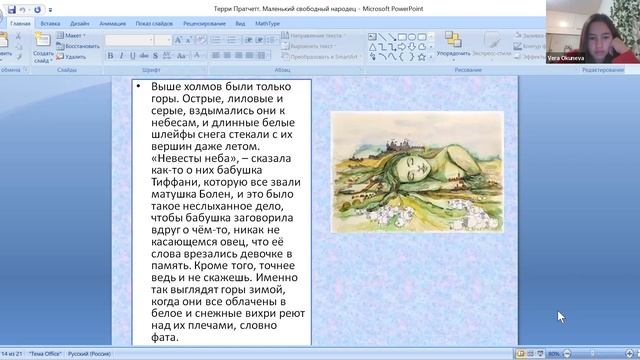
Task: Save the presentation from Quick Access toolbar
Action: pyautogui.click(x=11, y=9)
